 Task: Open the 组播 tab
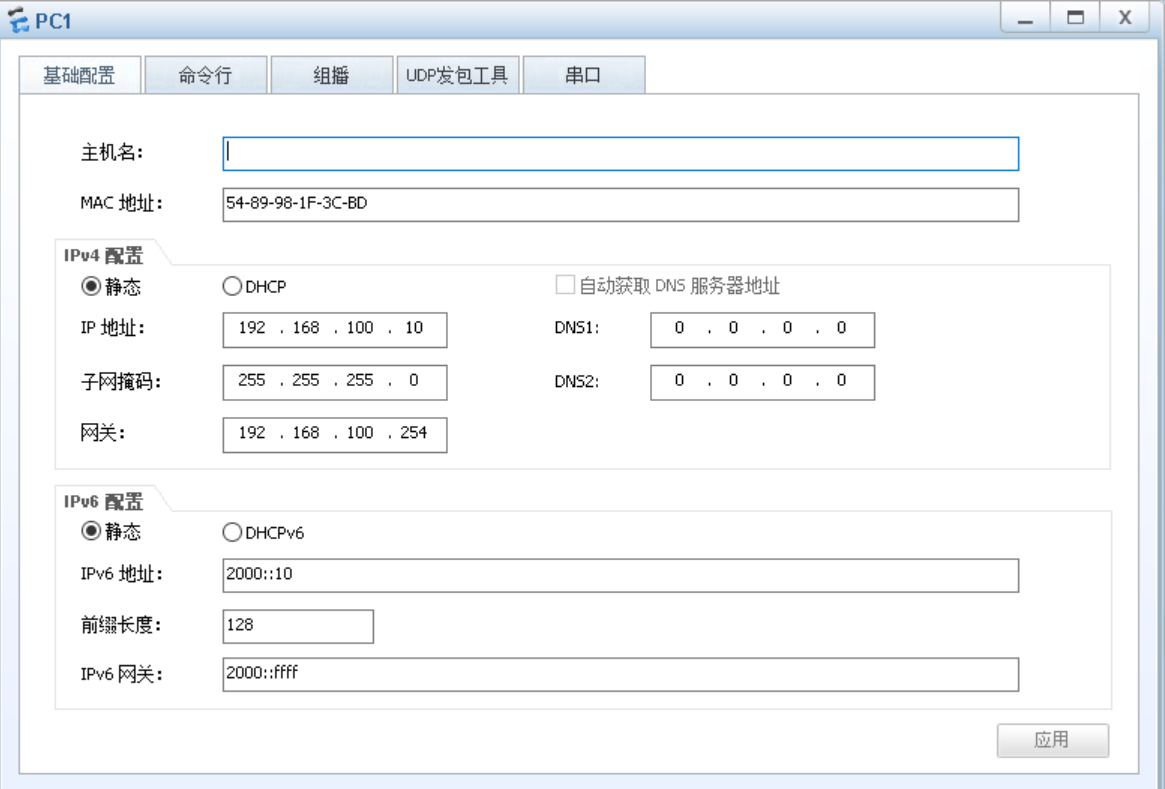point(331,74)
